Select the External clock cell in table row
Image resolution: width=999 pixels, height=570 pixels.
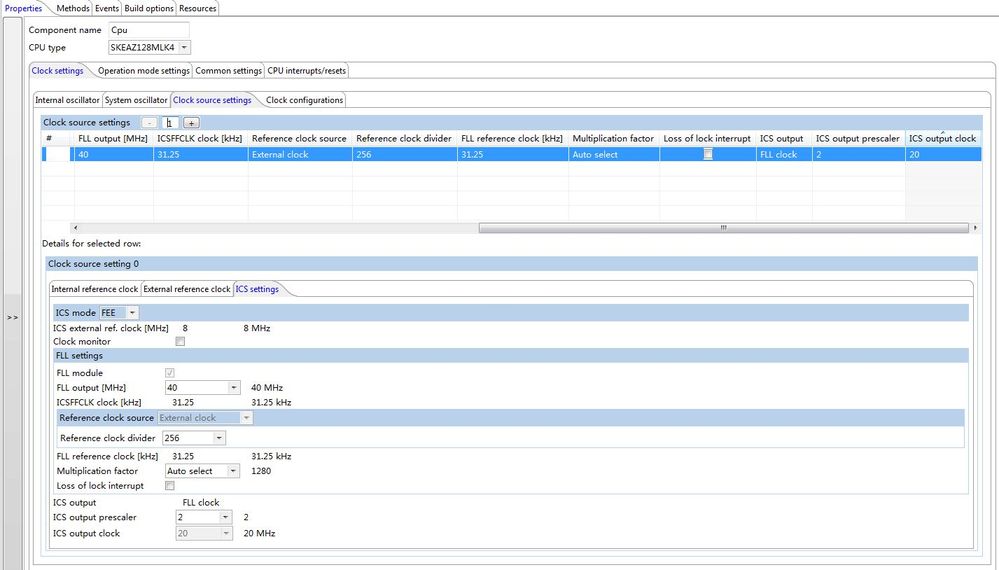[x=299, y=154]
